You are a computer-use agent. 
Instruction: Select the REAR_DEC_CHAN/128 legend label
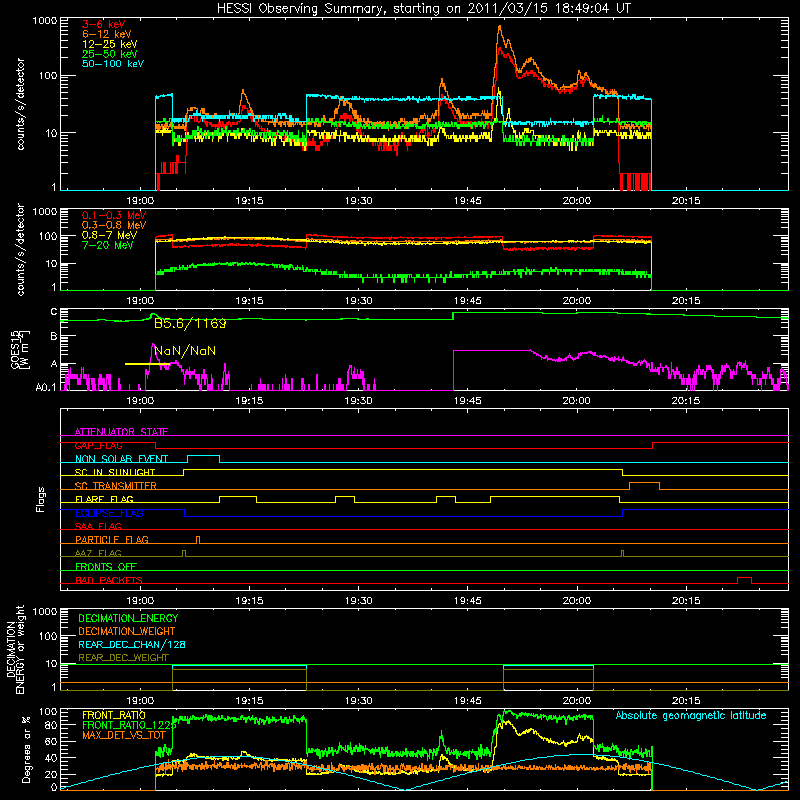click(132, 644)
